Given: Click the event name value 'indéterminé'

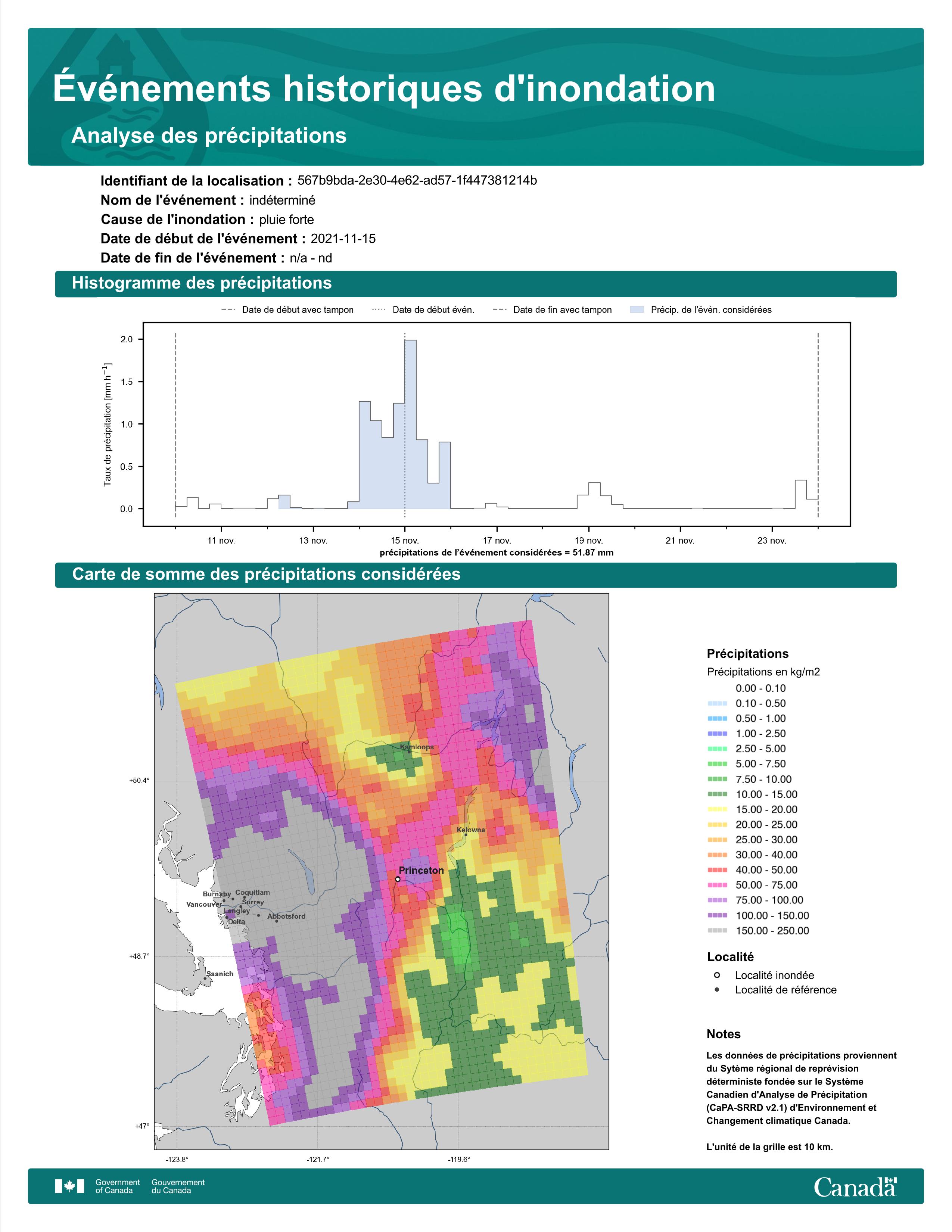Looking at the screenshot, I should click(283, 200).
